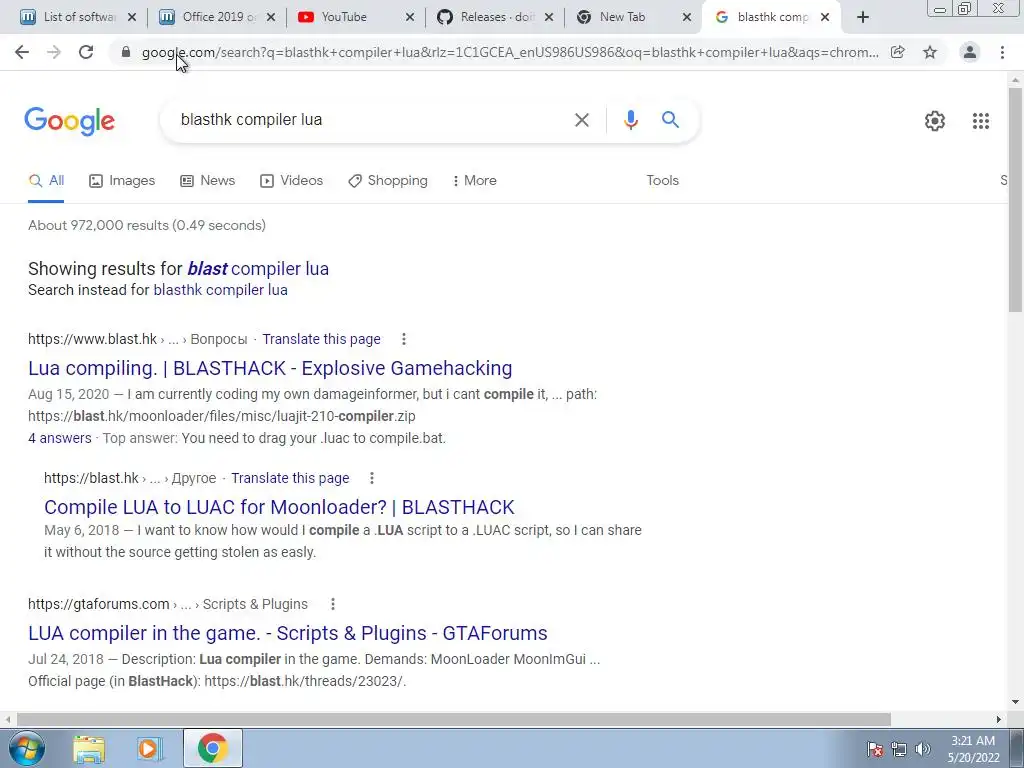Clear the search box with the X icon
The height and width of the screenshot is (768, 1024).
581,120
